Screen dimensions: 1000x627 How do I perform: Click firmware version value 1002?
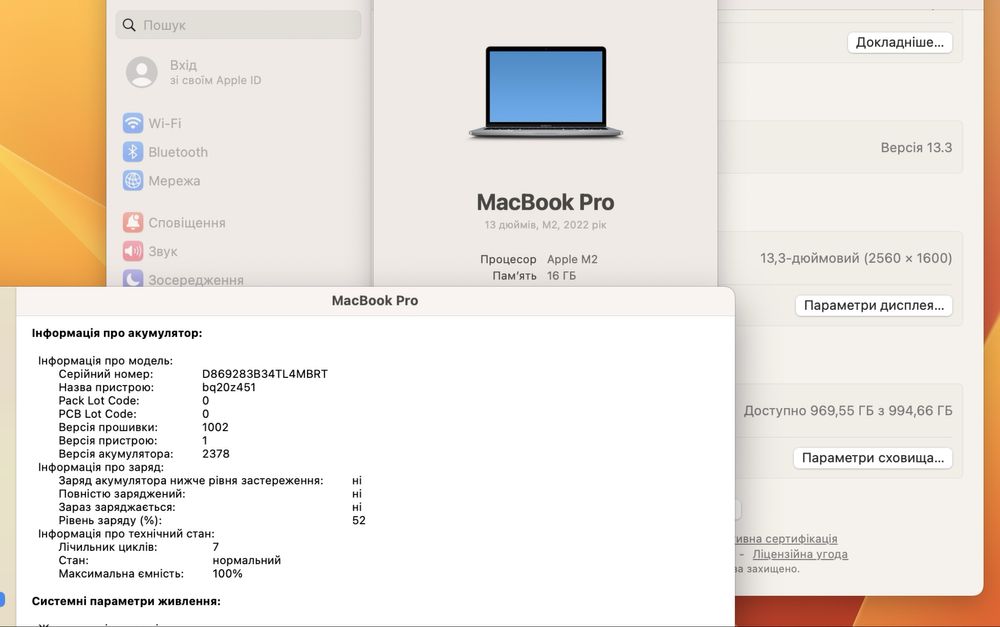coord(215,427)
